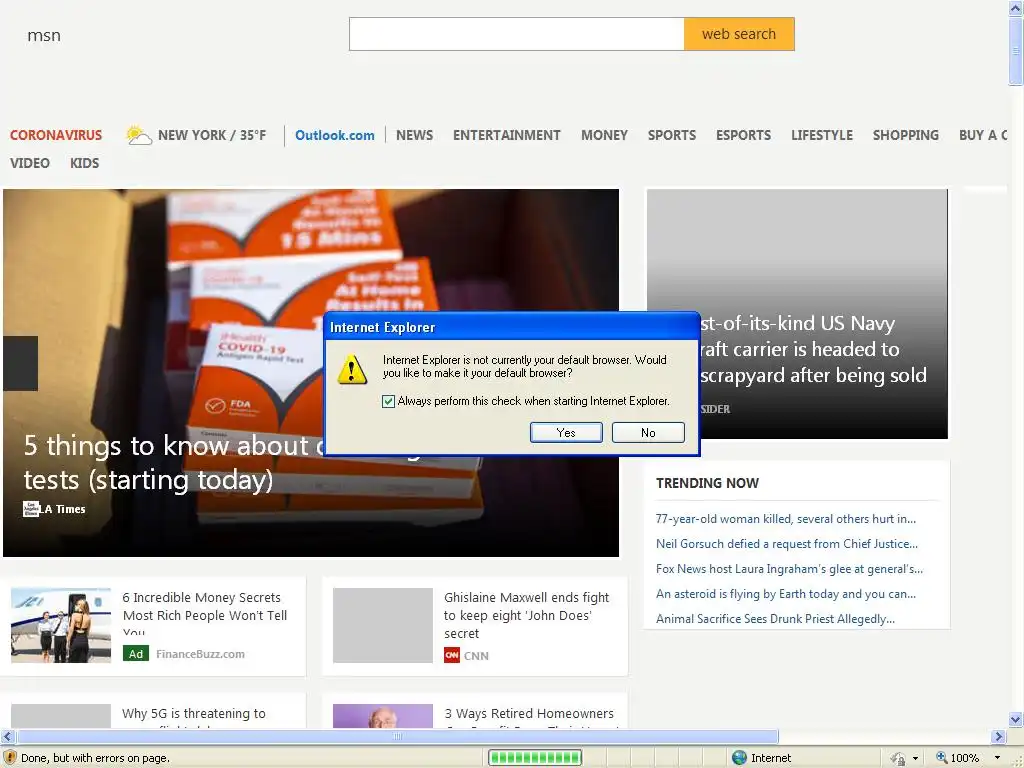Open 'Ghislaine Maxwell ends fight' article
This screenshot has height=768, width=1024.
526,615
